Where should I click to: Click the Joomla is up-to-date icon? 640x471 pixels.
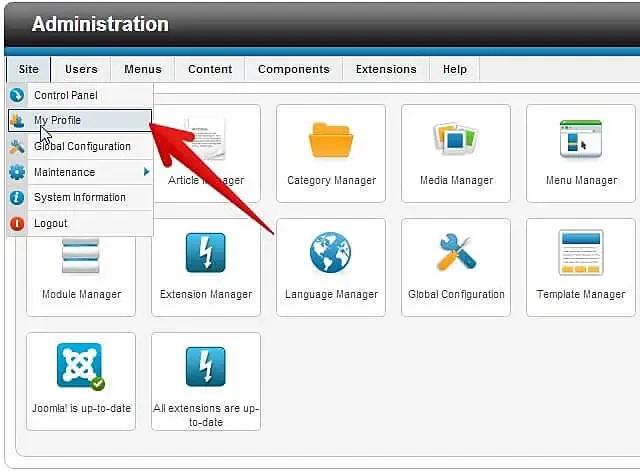81,367
